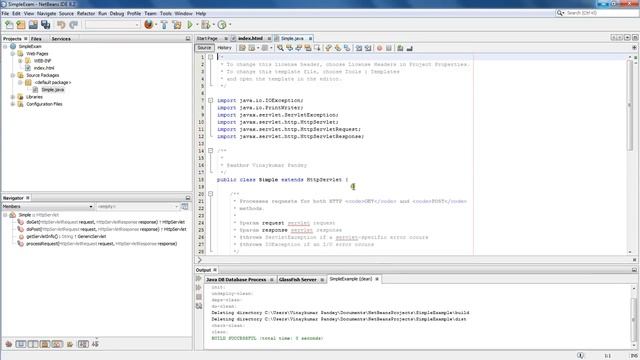Select doGet method in Navigator
640x360 pixels.
[105, 222]
